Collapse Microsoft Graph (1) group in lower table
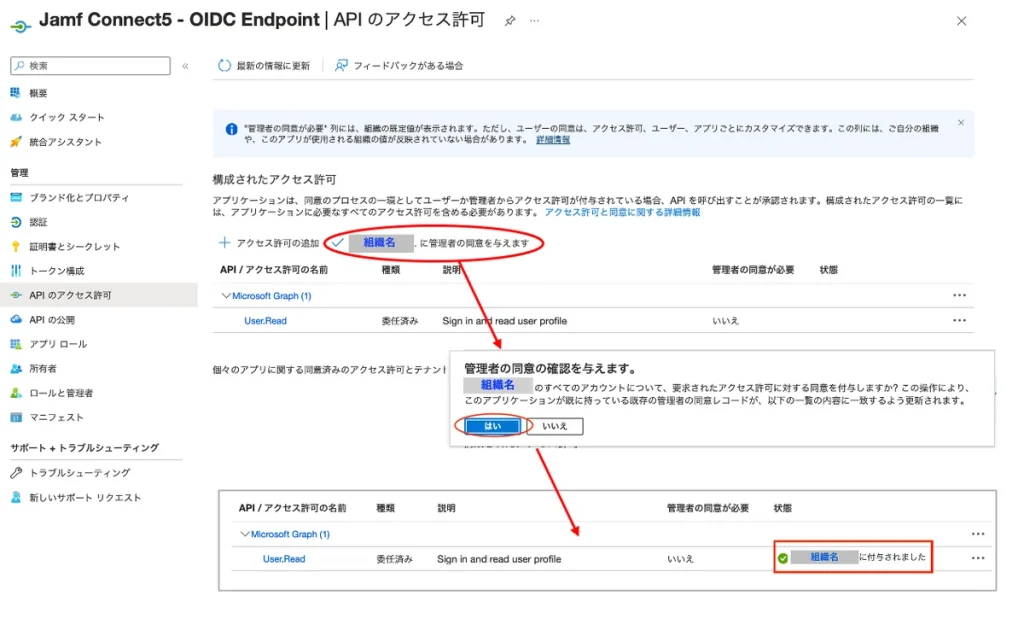1024x619 pixels. pos(245,534)
